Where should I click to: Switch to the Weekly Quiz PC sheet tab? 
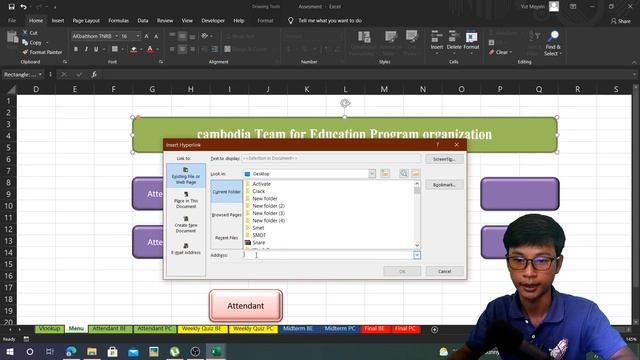click(x=253, y=329)
